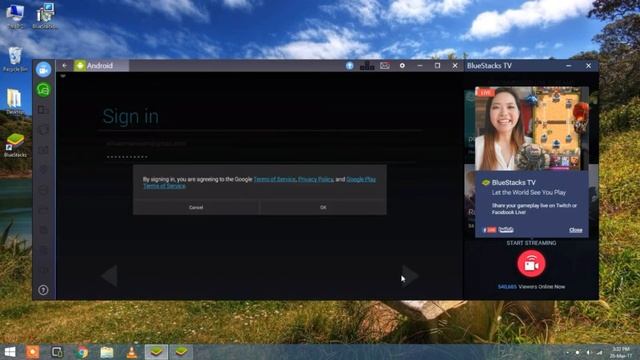The image size is (640, 360).
Task: Open BlueStacks settings gear
Action: point(402,65)
